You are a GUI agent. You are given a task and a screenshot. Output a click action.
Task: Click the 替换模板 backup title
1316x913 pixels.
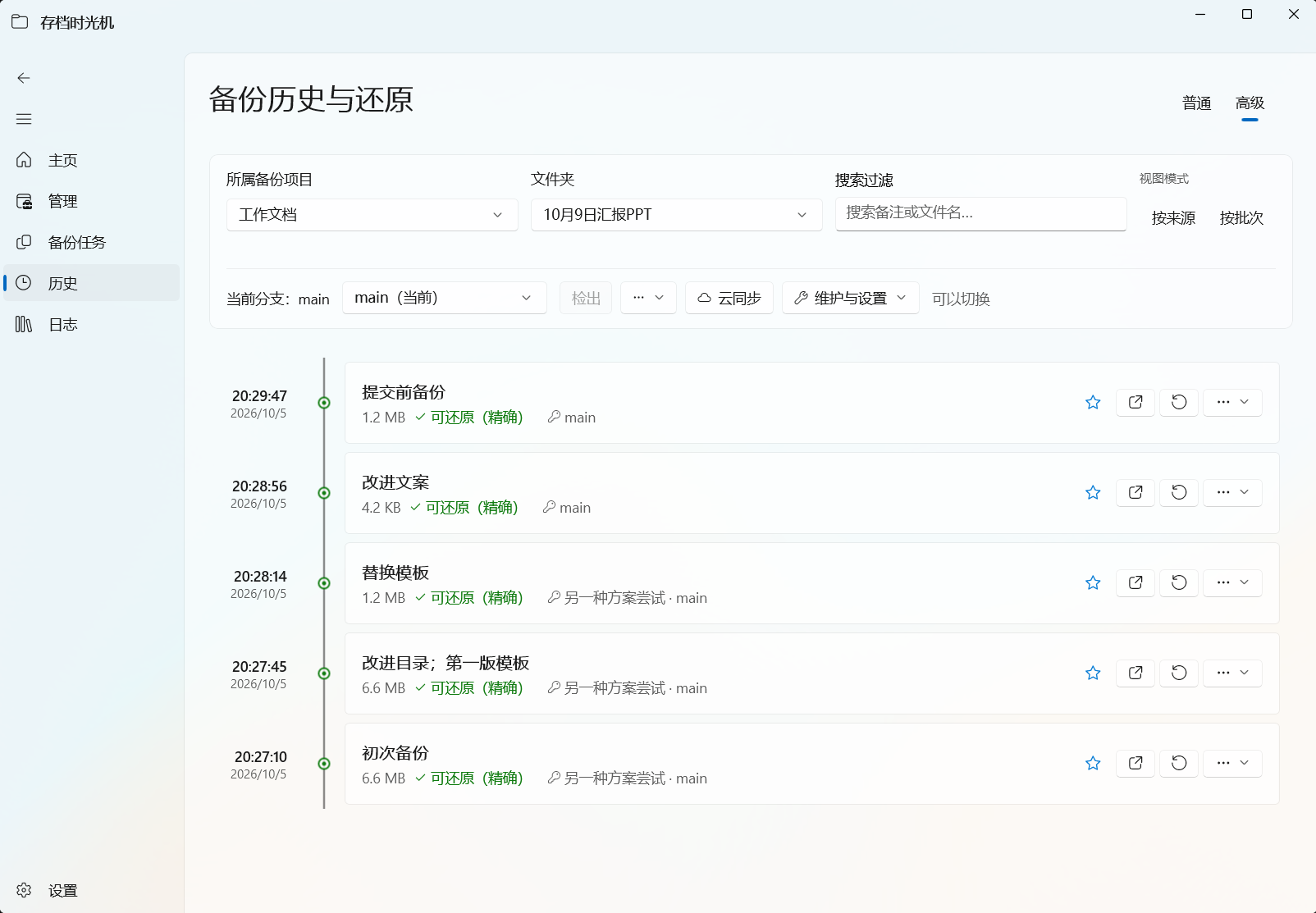tap(395, 573)
